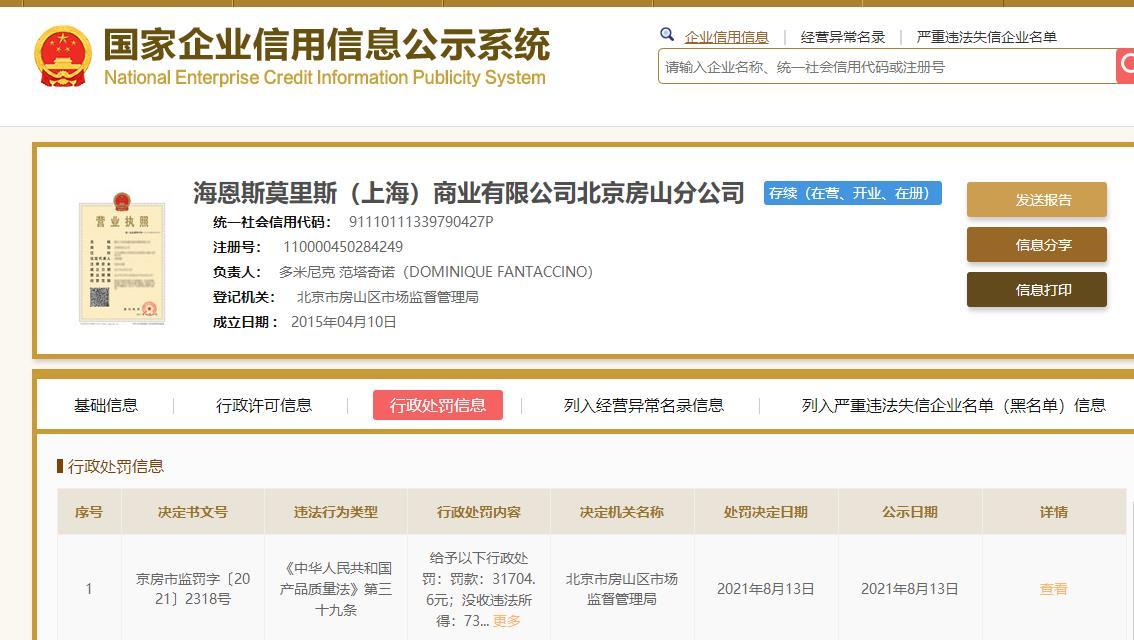The height and width of the screenshot is (640, 1134).
Task: Switch to the 列入经营异常名录信息 tab
Action: tap(644, 405)
